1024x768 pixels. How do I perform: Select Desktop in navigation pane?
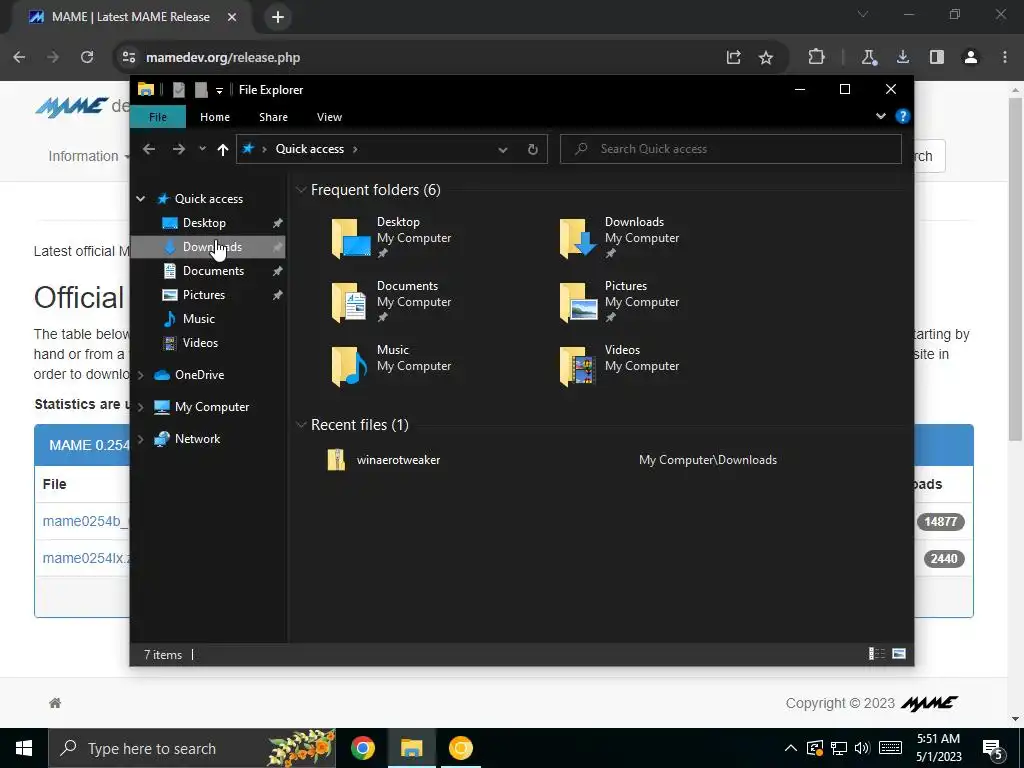(204, 223)
